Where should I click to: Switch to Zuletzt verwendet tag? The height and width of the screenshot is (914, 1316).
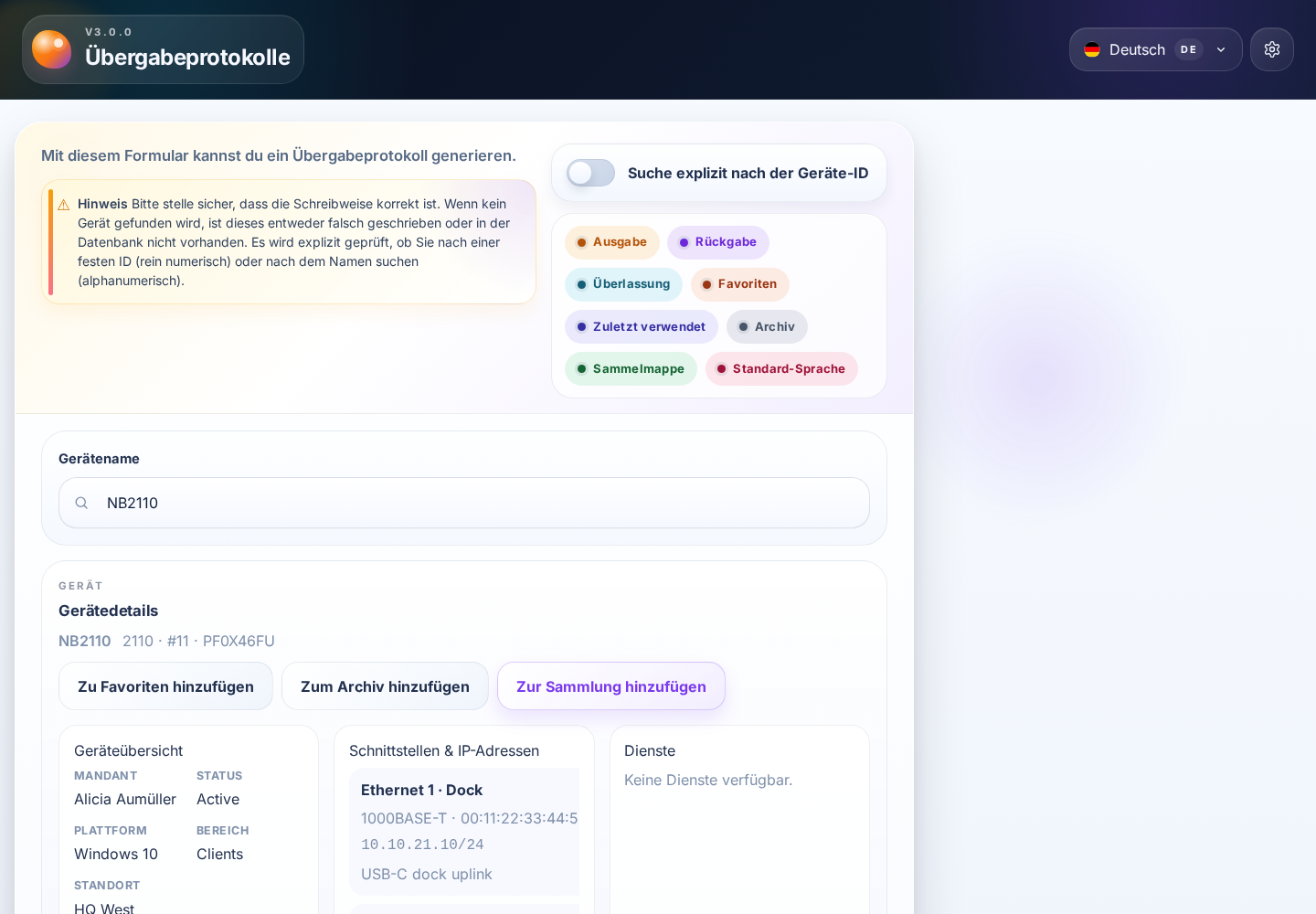(x=642, y=326)
